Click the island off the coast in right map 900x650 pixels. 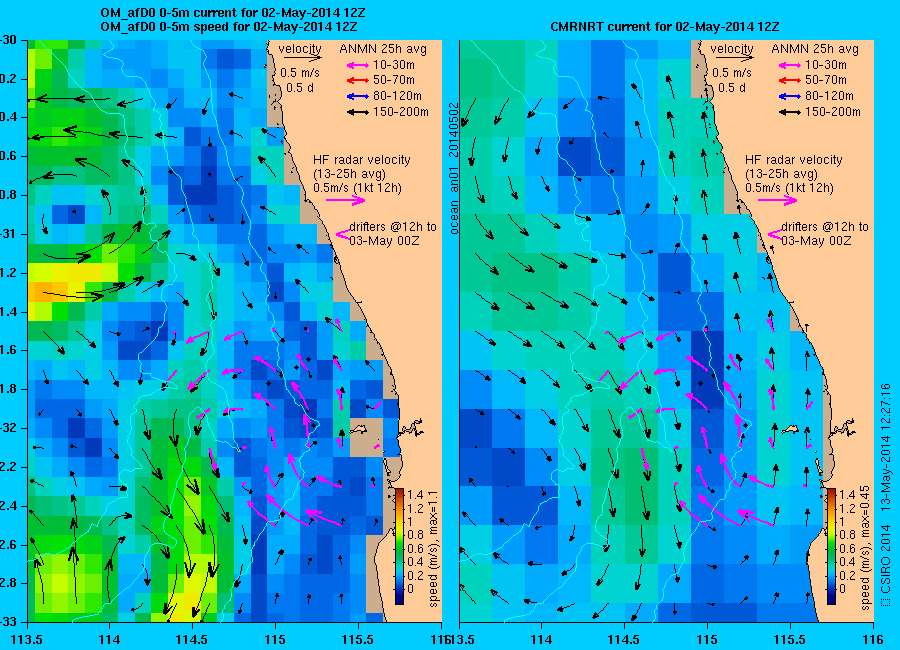pos(791,429)
